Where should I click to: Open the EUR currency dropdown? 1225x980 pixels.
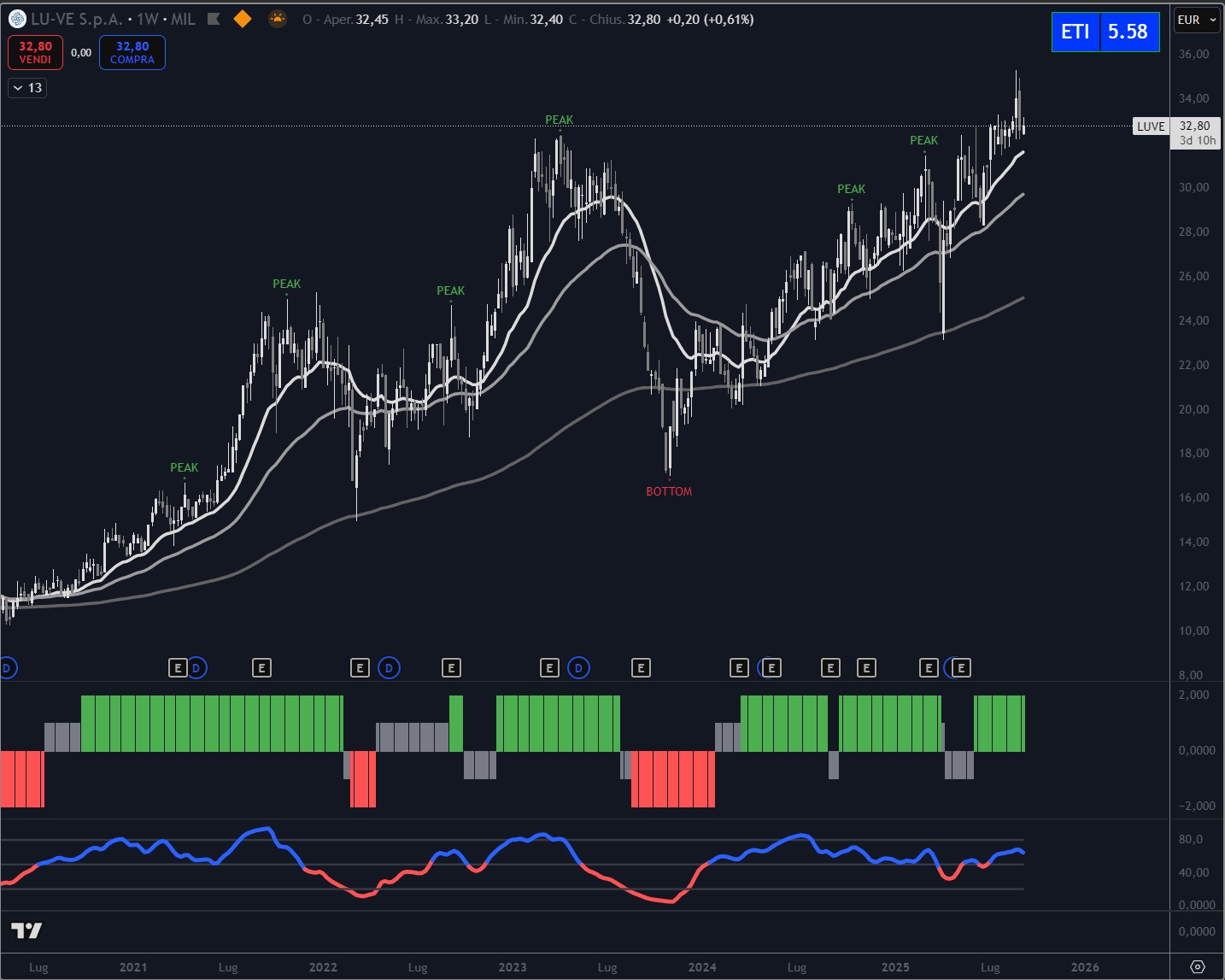[x=1196, y=20]
